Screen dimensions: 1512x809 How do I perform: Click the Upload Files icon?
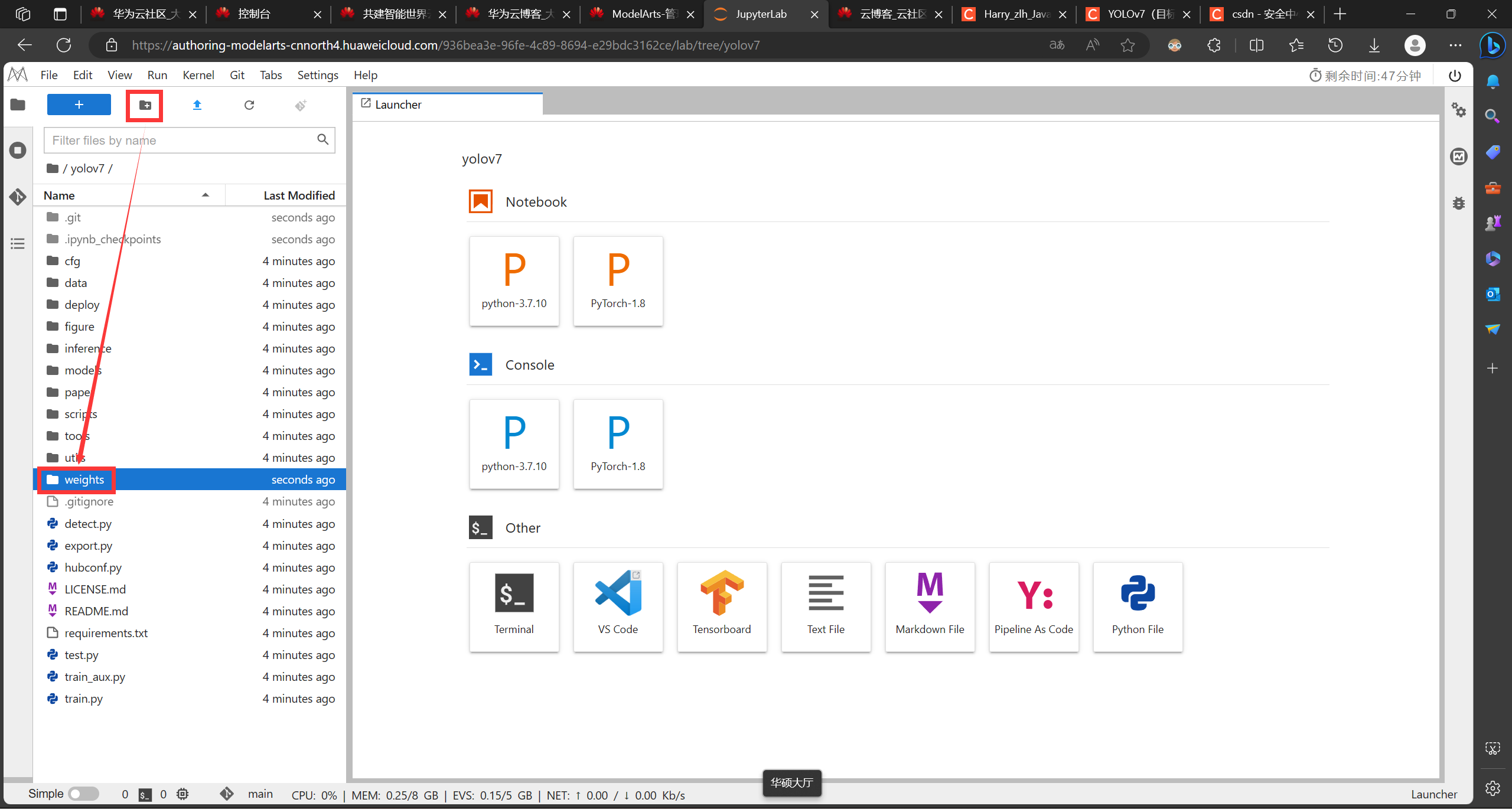[x=197, y=105]
